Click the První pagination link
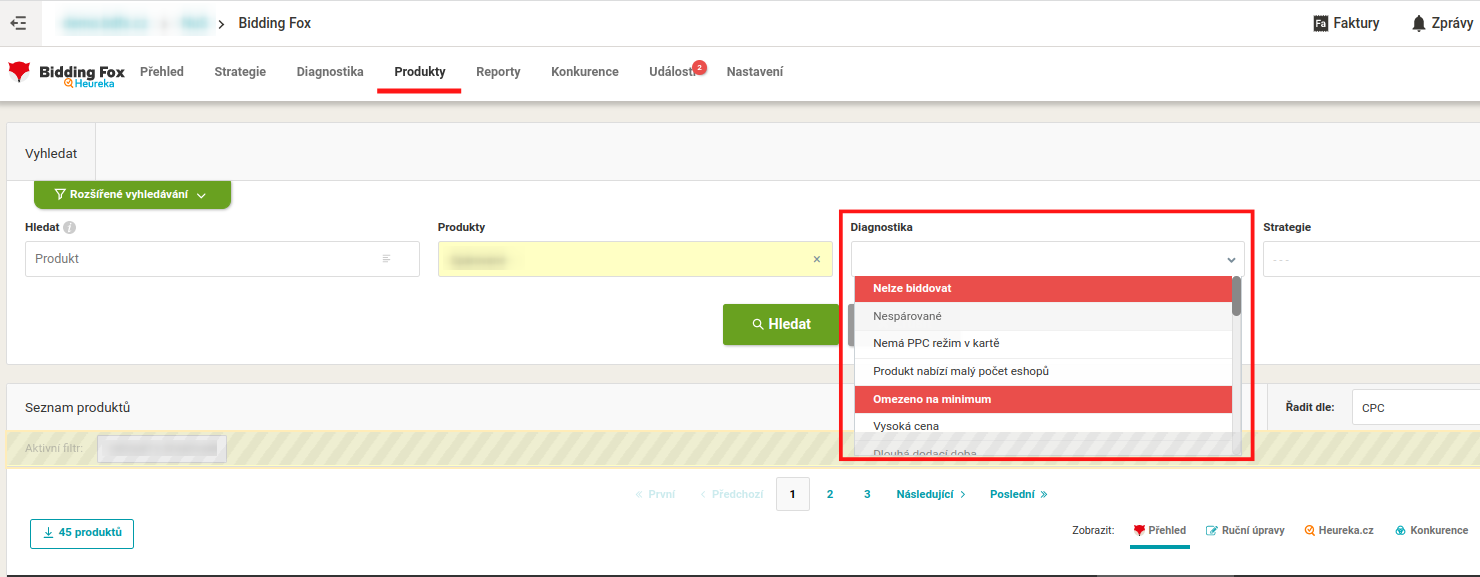Viewport: 1480px width, 577px height. (x=655, y=494)
